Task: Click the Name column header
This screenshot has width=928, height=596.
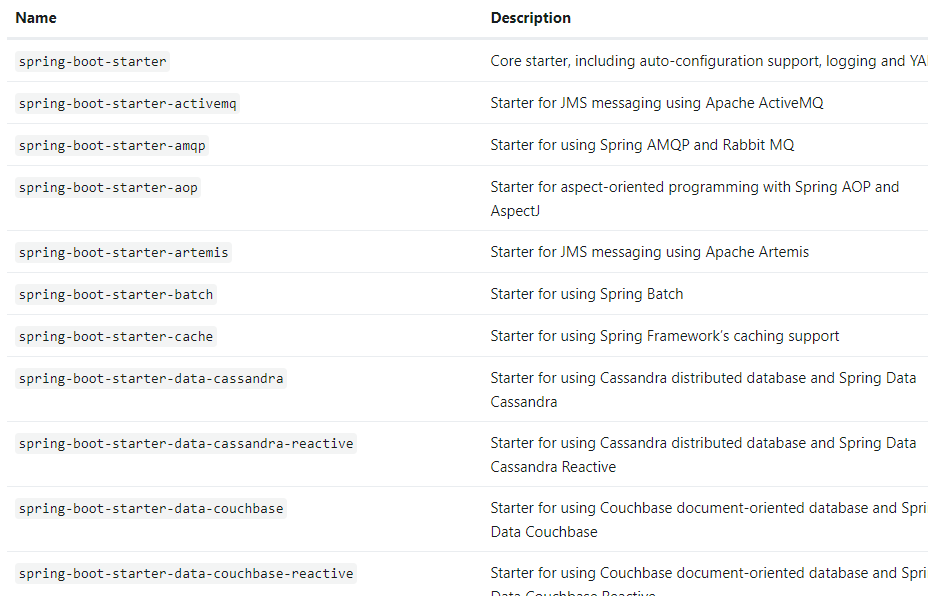Action: point(36,18)
